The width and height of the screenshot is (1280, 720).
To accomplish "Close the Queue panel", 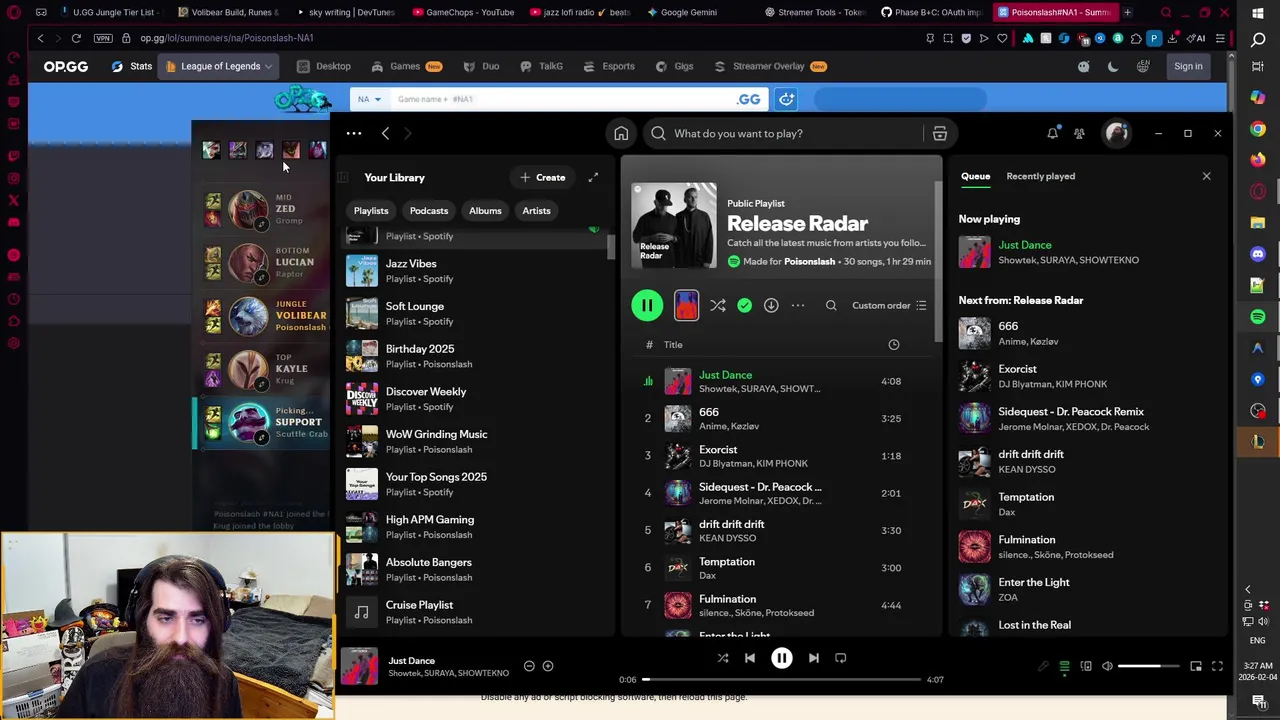I will point(1206,176).
